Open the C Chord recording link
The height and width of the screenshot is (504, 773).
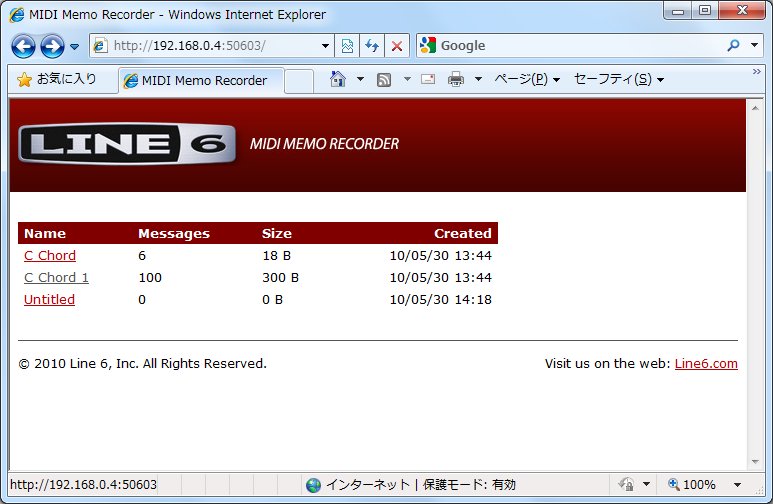pos(50,255)
